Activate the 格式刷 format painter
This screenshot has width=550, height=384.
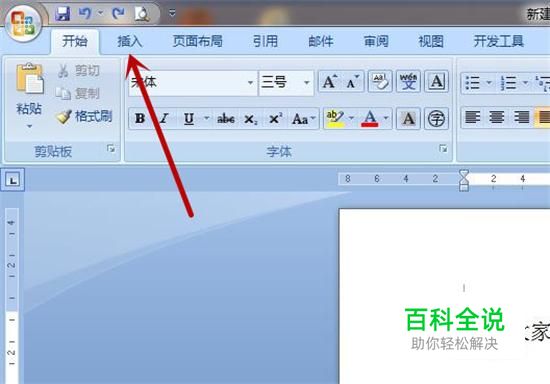[84, 116]
